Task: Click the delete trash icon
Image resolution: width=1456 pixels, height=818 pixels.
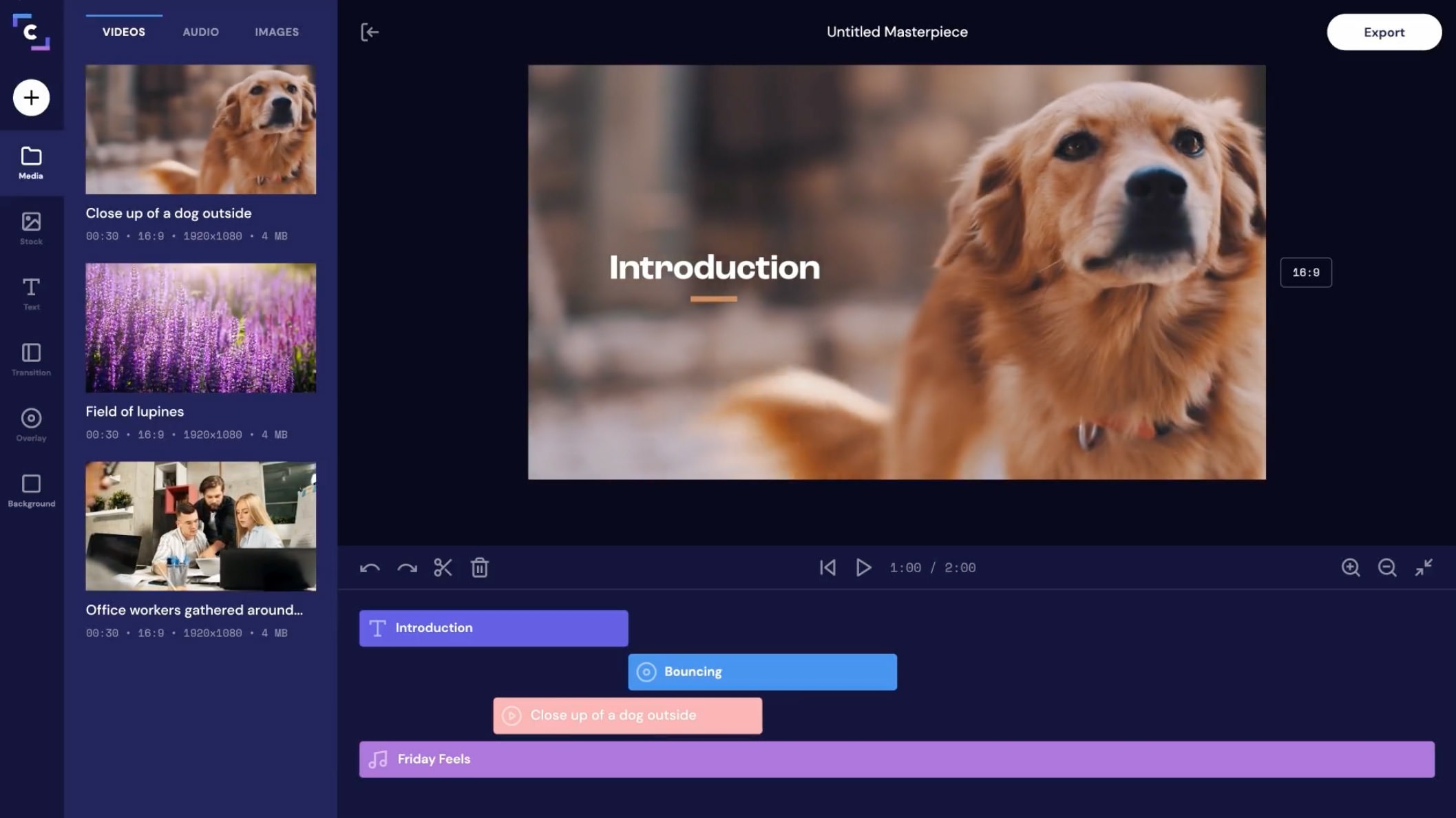Action: pyautogui.click(x=479, y=568)
